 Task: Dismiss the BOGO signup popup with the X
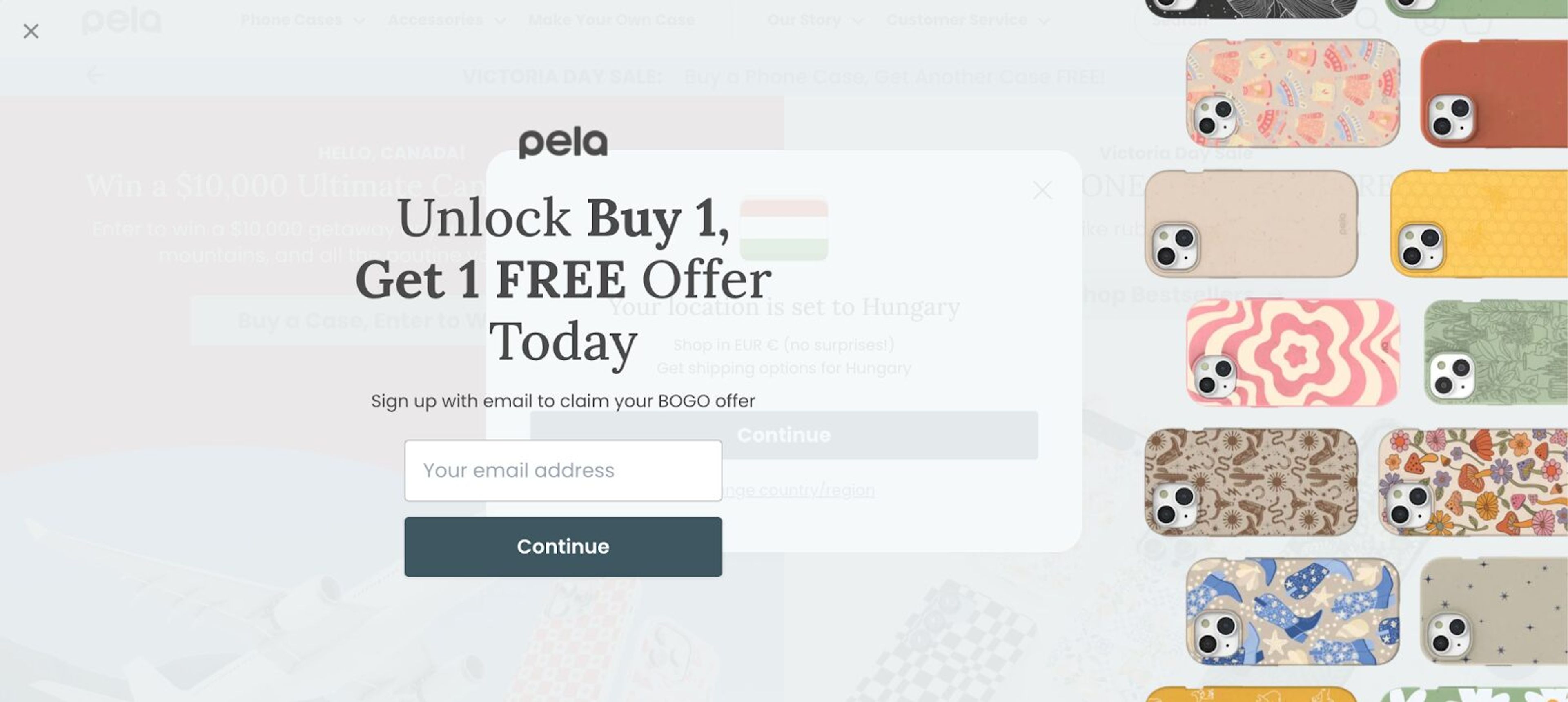(x=32, y=31)
